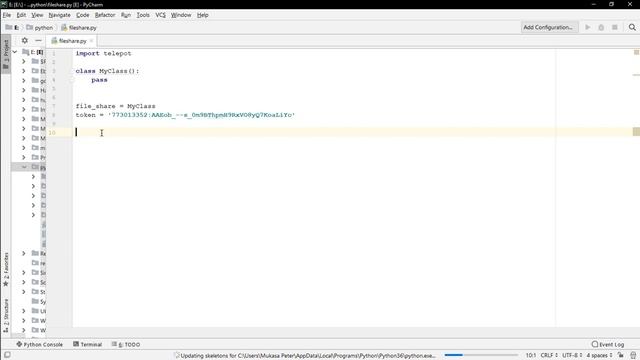The width and height of the screenshot is (640, 360).
Task: Open the View menu
Action: (37, 15)
